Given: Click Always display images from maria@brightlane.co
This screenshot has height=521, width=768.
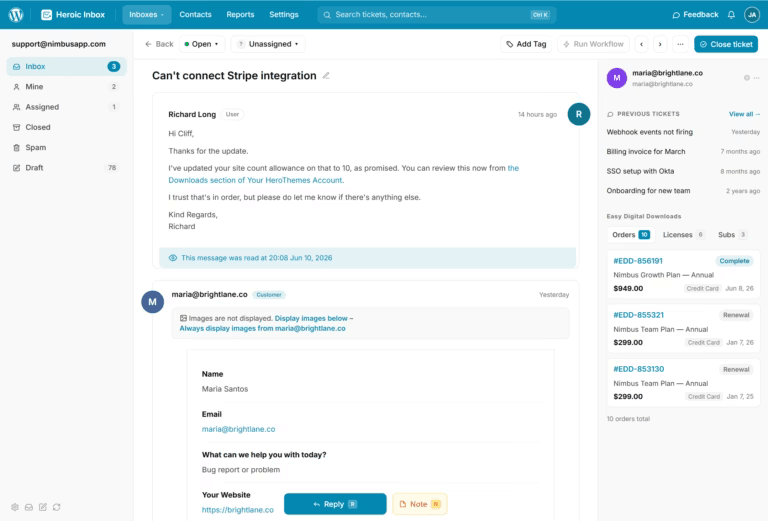Looking at the screenshot, I should [x=262, y=329].
